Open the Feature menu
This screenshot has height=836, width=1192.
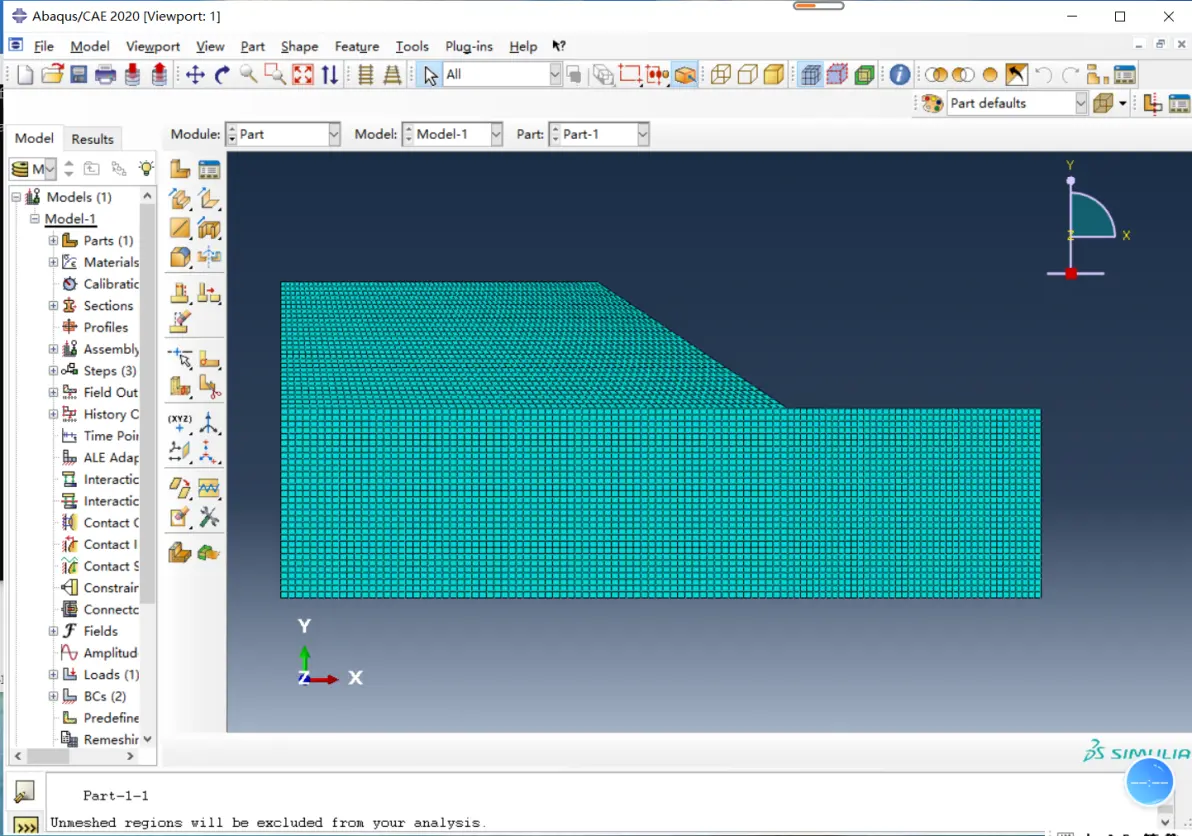[x=357, y=46]
